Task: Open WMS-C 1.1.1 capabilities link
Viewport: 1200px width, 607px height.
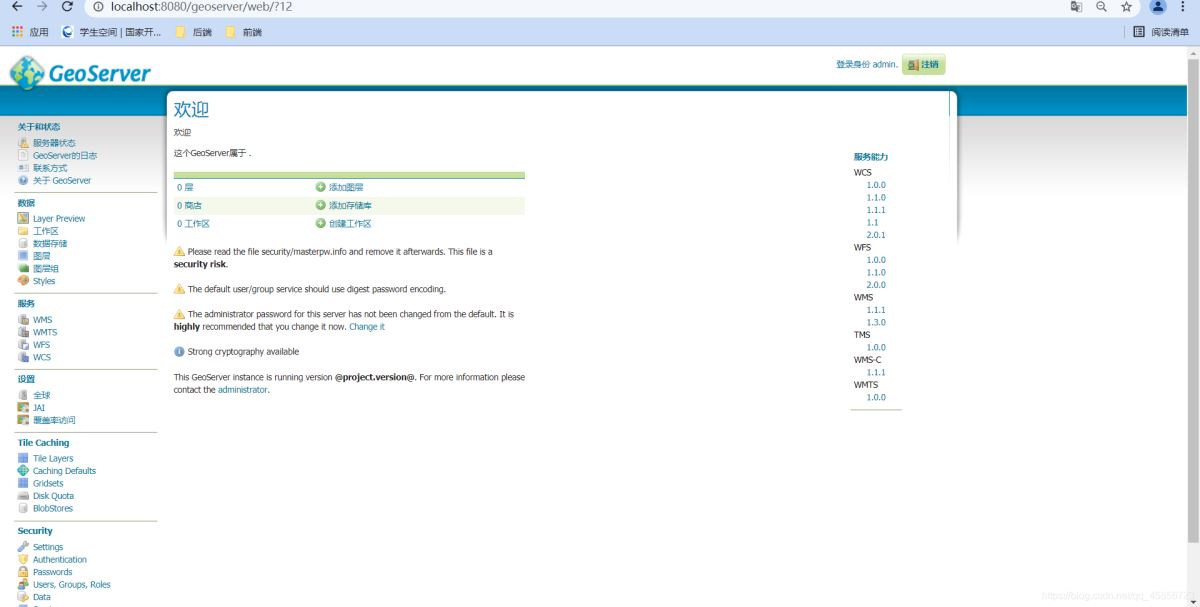Action: pyautogui.click(x=876, y=372)
